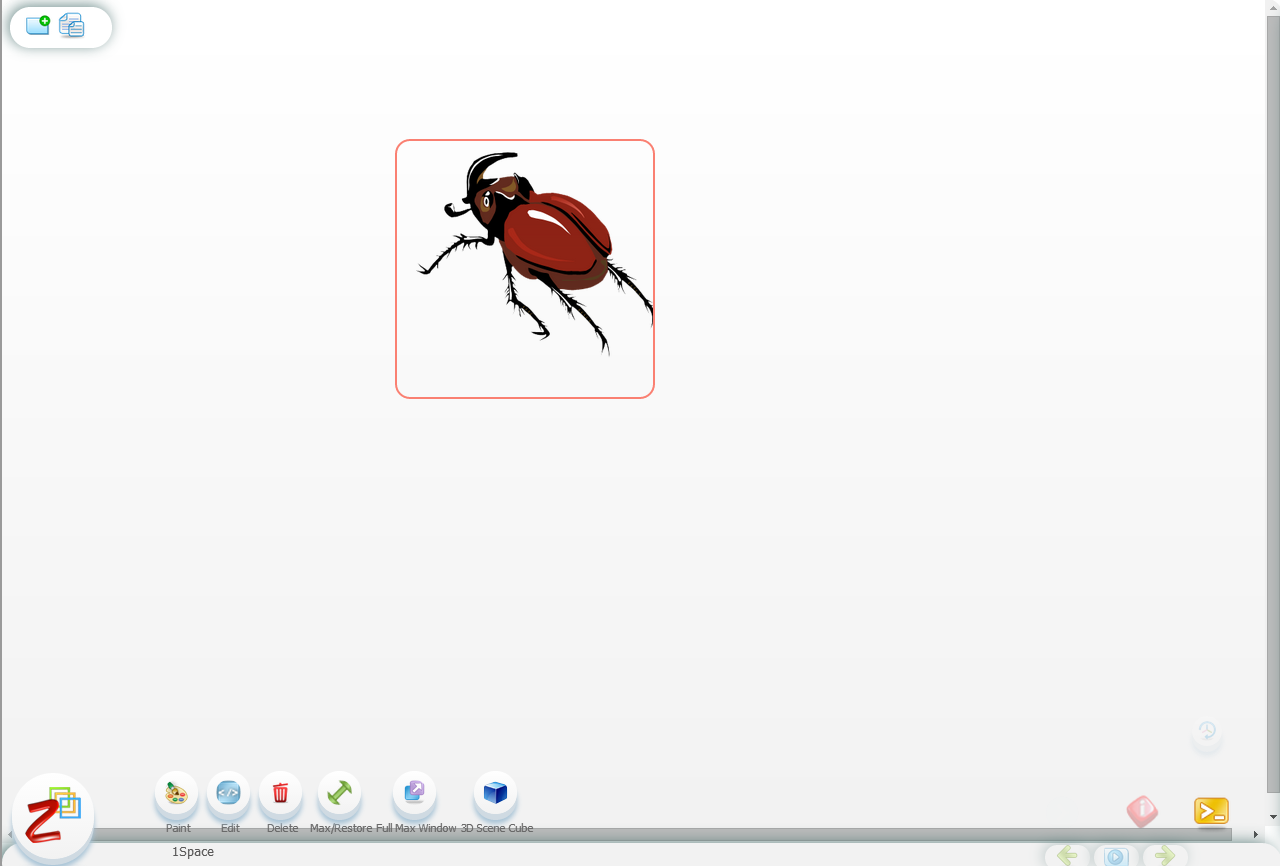Launch the 3D Scene Cube
The image size is (1280, 866).
click(x=495, y=794)
